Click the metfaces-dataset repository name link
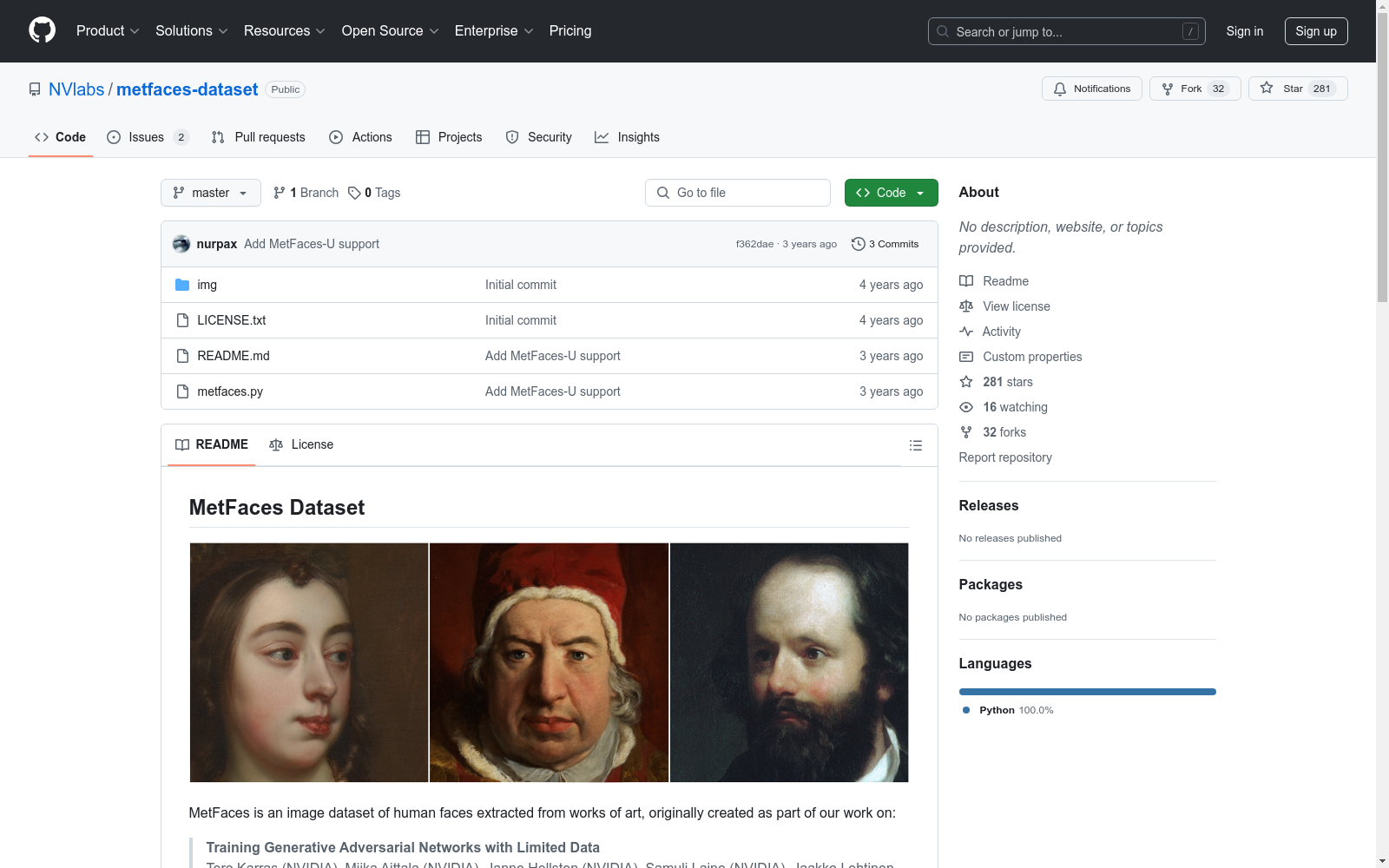 188,89
